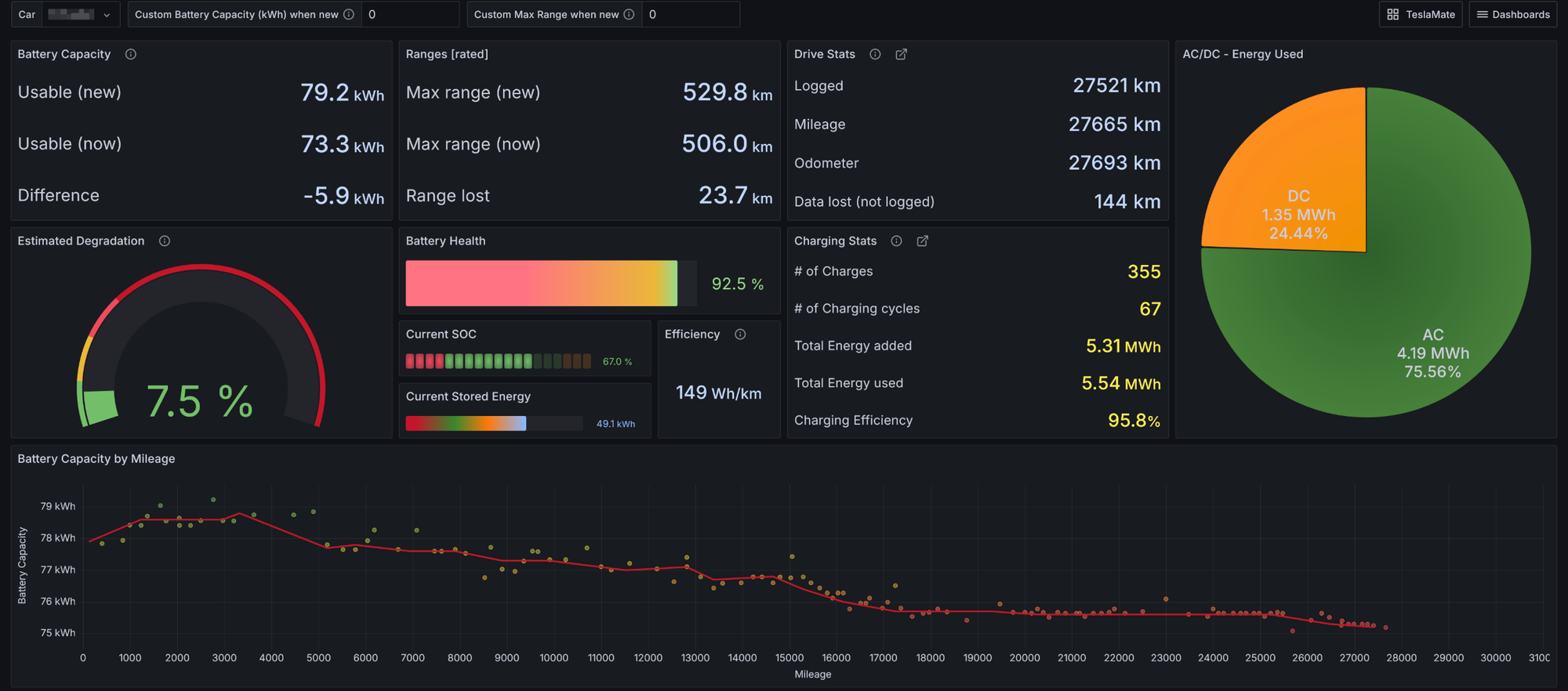Open the Battery Capacity by Mileage panel title
Viewport: 1568px width, 691px height.
pos(96,459)
